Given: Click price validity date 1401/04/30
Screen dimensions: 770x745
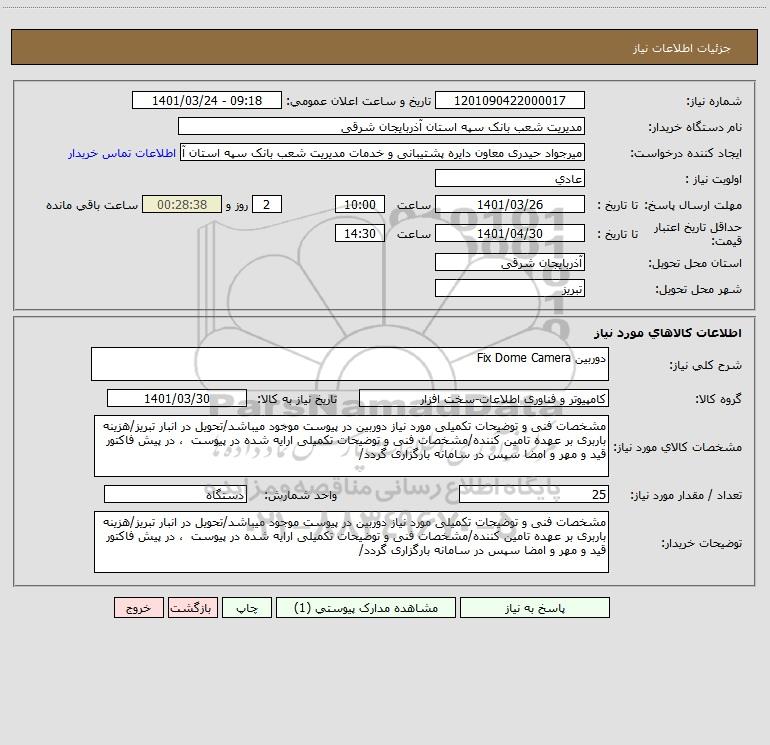Looking at the screenshot, I should [x=510, y=233].
